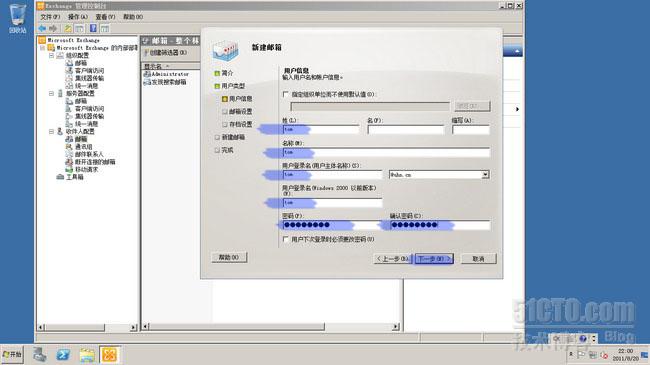Select the 移动请求 node

coord(86,169)
